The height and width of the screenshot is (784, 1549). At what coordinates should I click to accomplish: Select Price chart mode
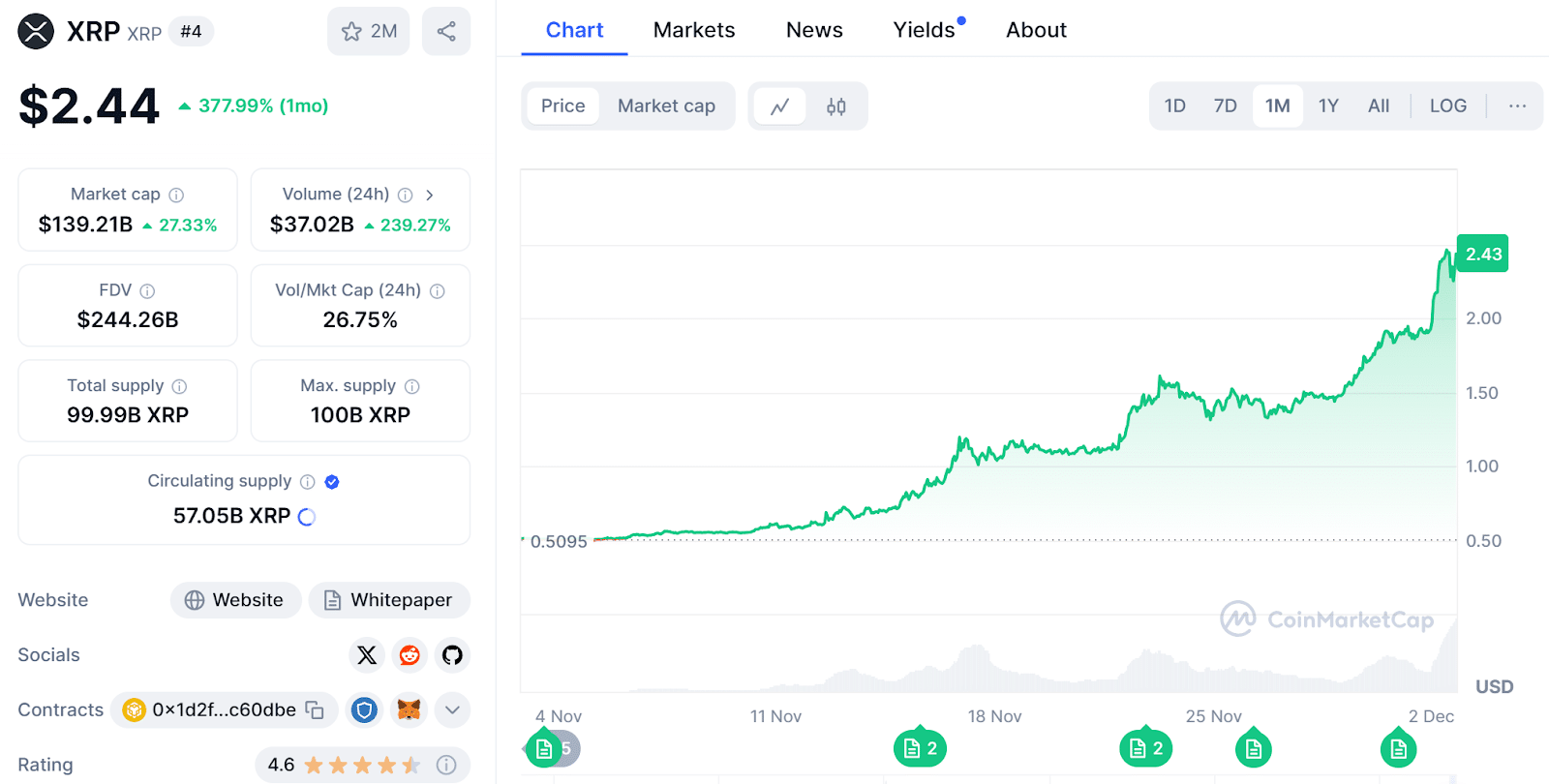pos(562,106)
